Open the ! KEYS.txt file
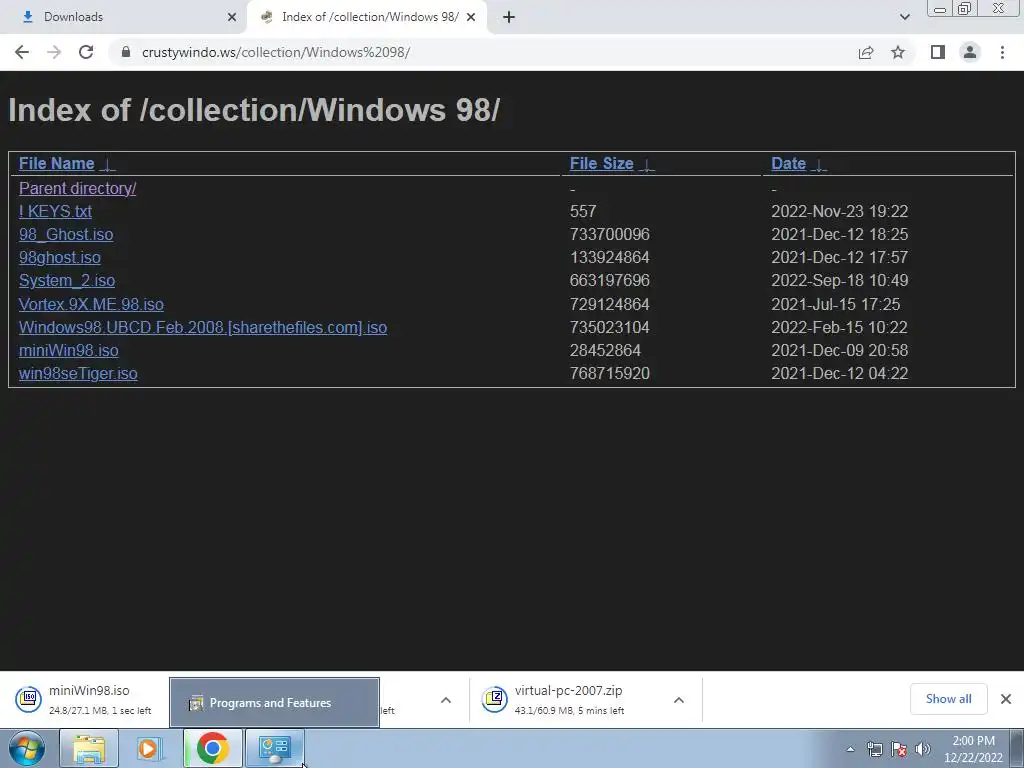Screen dimensions: 1024x768 pyautogui.click(x=56, y=212)
